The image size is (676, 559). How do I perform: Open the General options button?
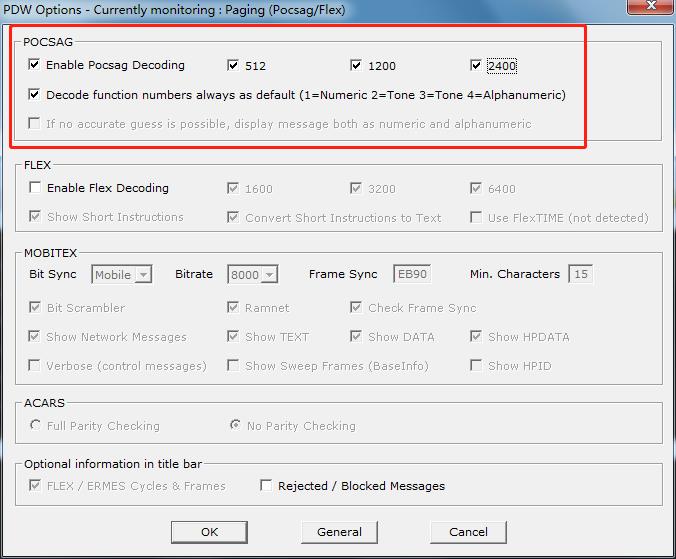point(339,532)
